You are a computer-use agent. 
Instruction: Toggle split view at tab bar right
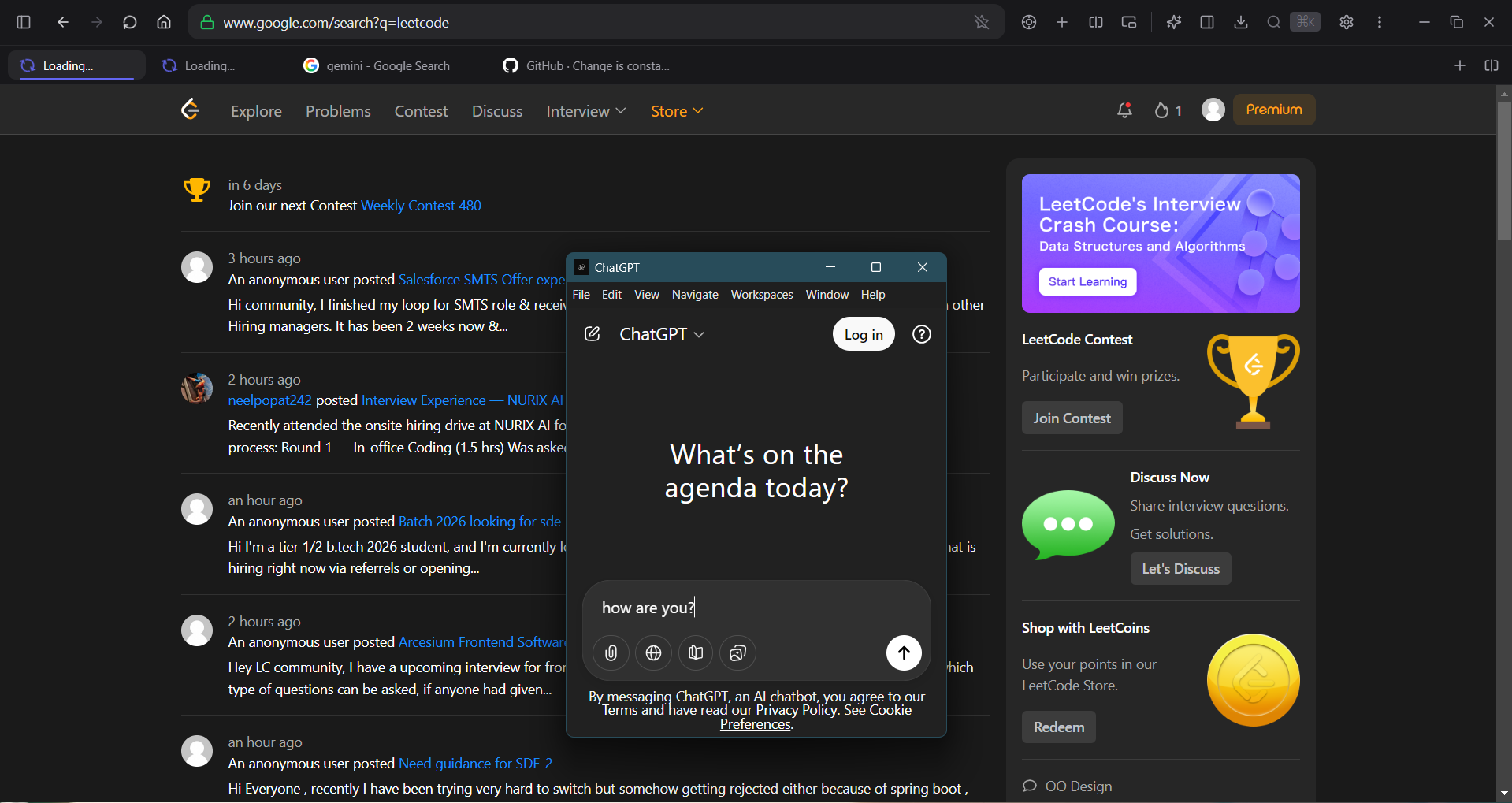click(x=1491, y=65)
